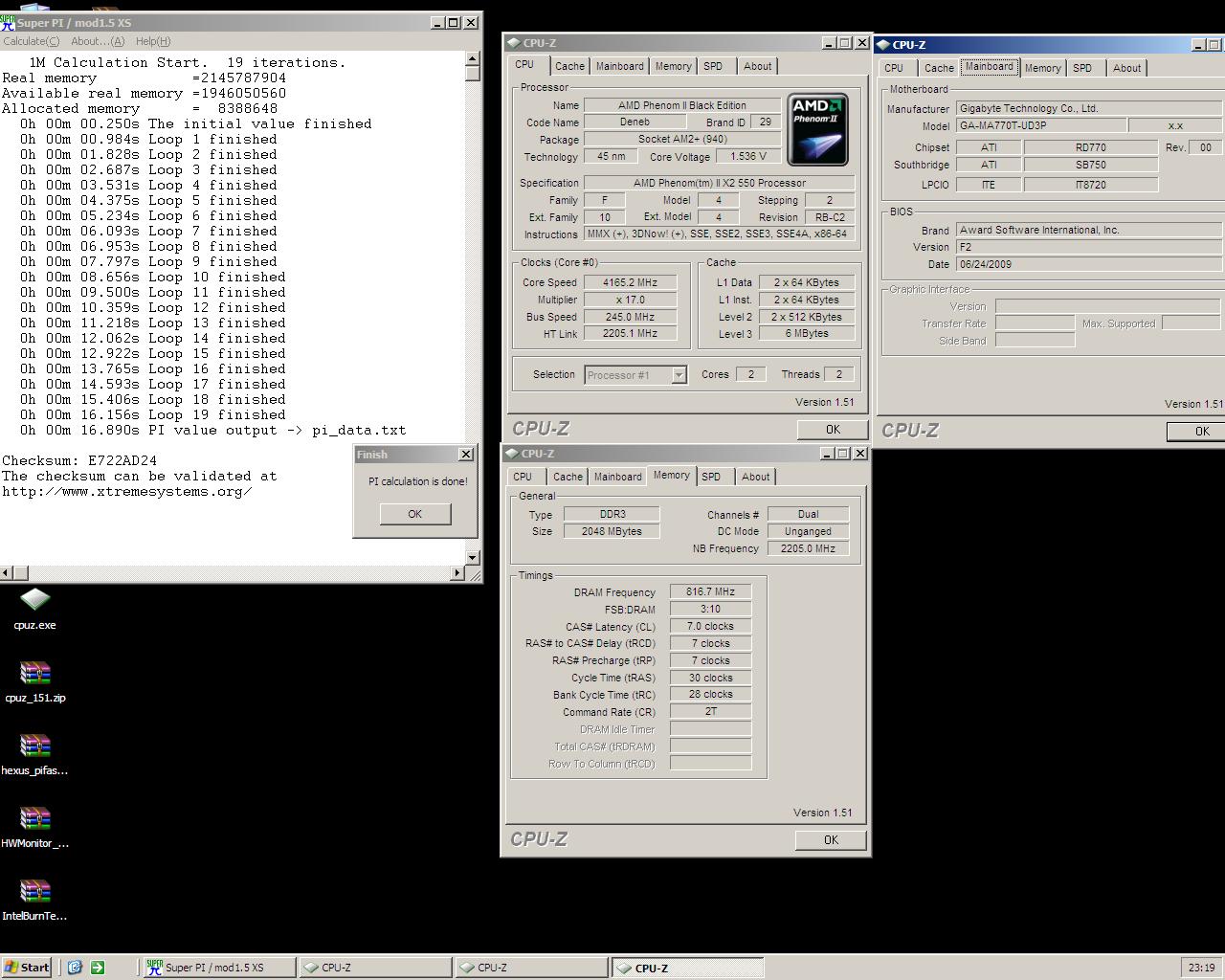Screen dimensions: 1225x980
Task: Select Memory tab in CPU-Z Mainboard window
Action: [x=1043, y=68]
